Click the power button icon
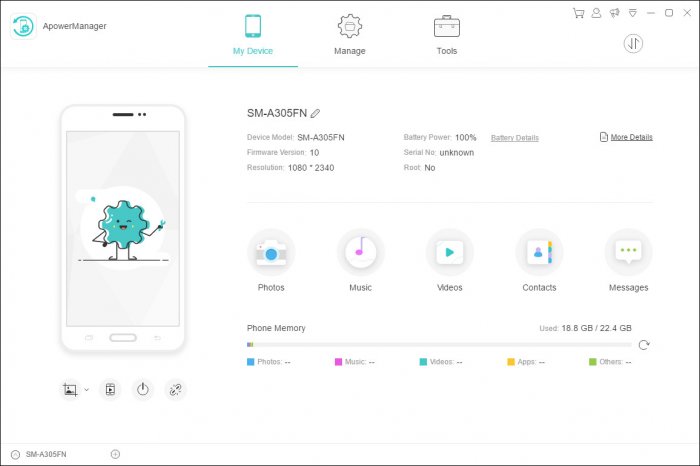700x466 pixels. pos(143,390)
